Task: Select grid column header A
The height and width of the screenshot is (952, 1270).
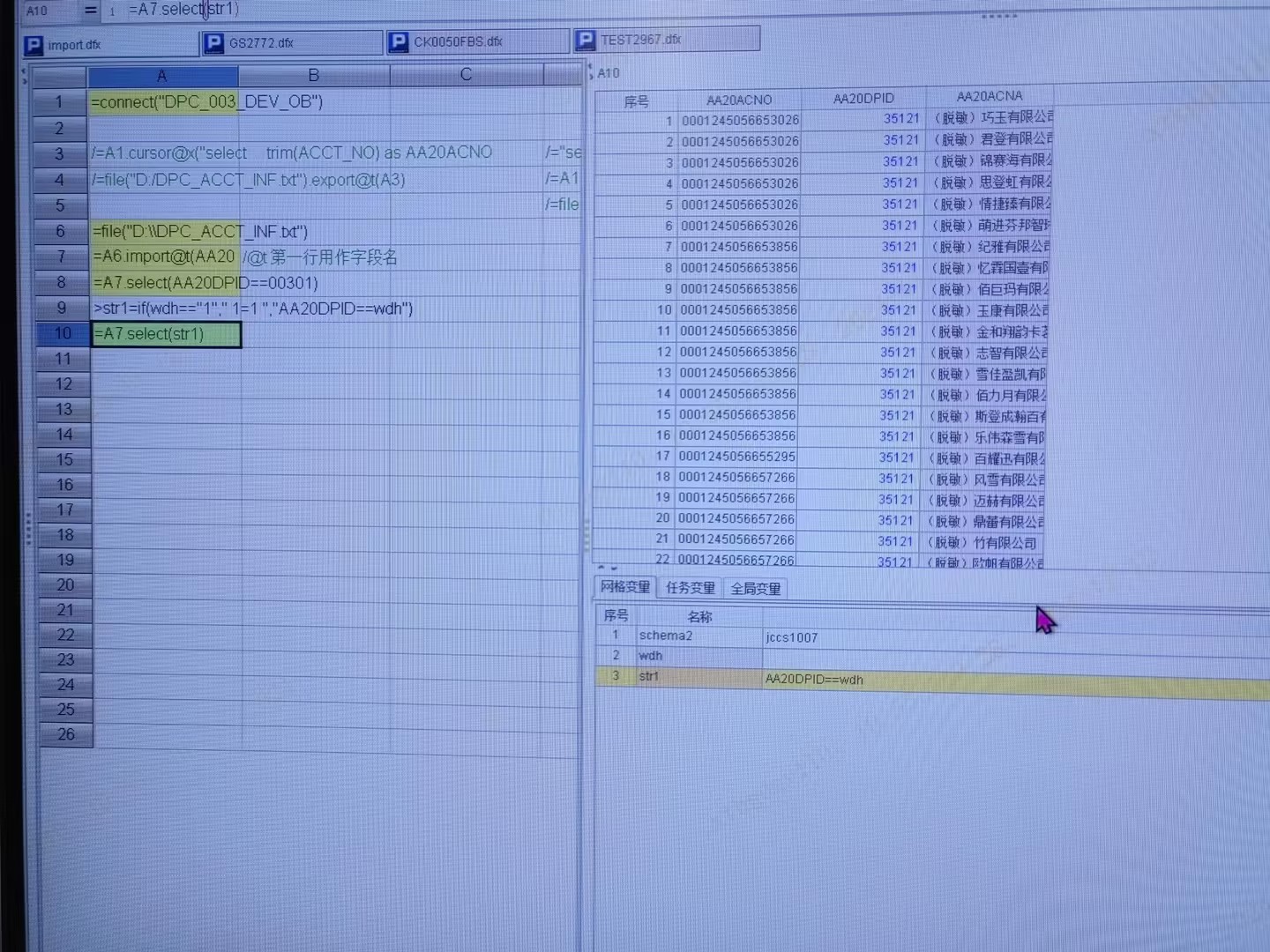Action: 162,76
